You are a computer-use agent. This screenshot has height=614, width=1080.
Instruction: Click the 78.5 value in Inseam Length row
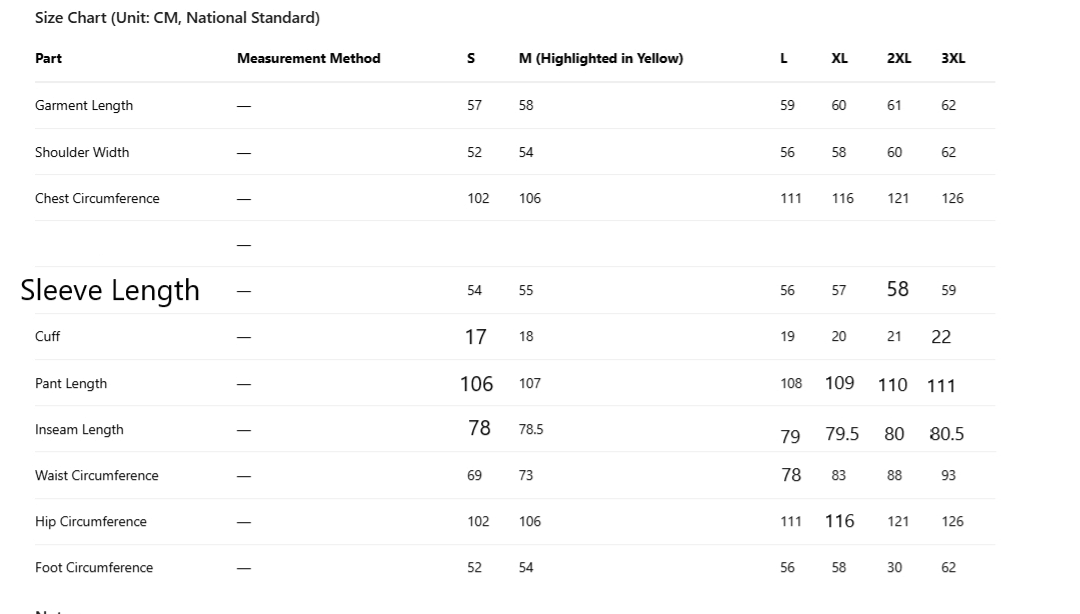(531, 430)
